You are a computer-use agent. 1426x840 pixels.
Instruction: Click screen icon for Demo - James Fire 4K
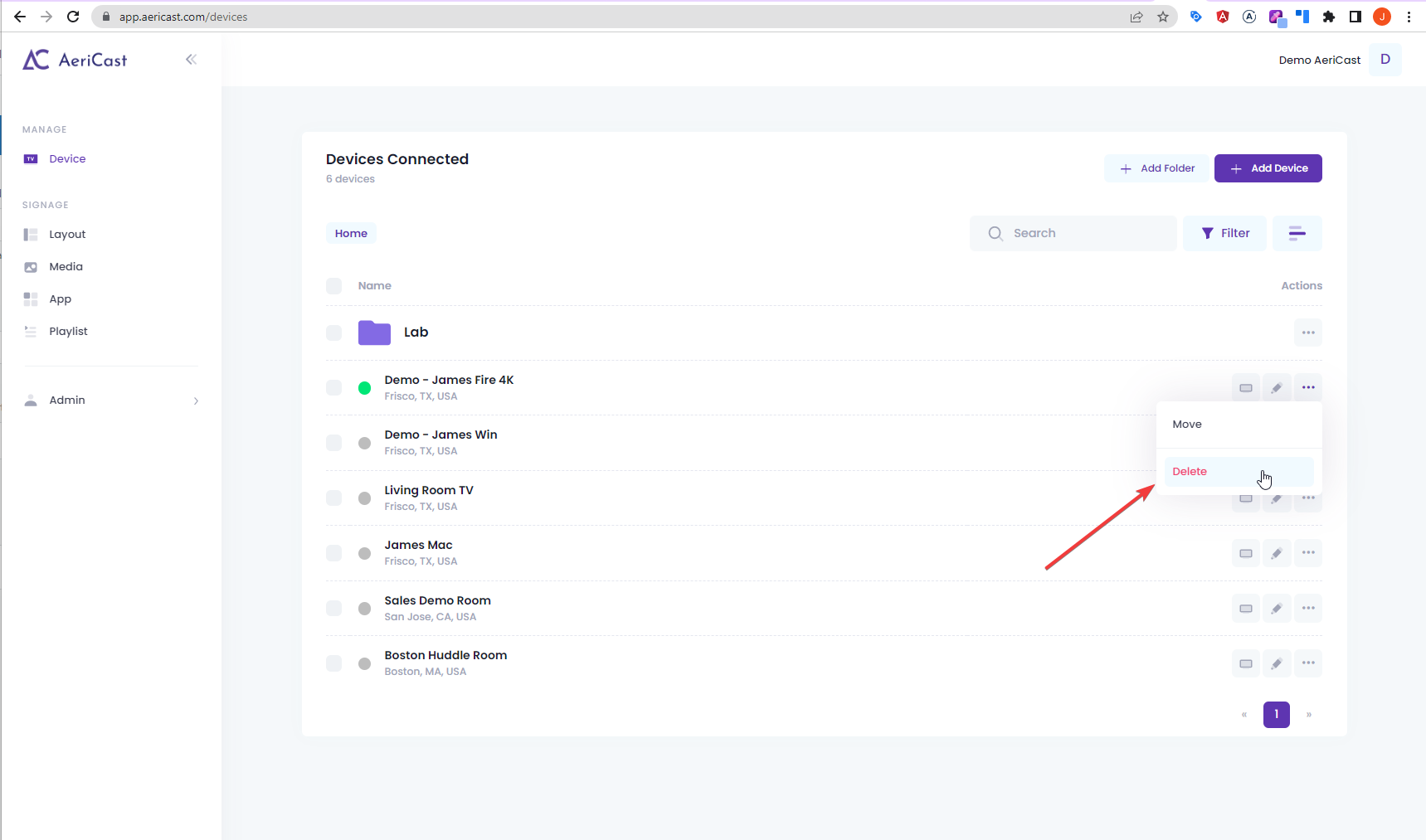1246,387
